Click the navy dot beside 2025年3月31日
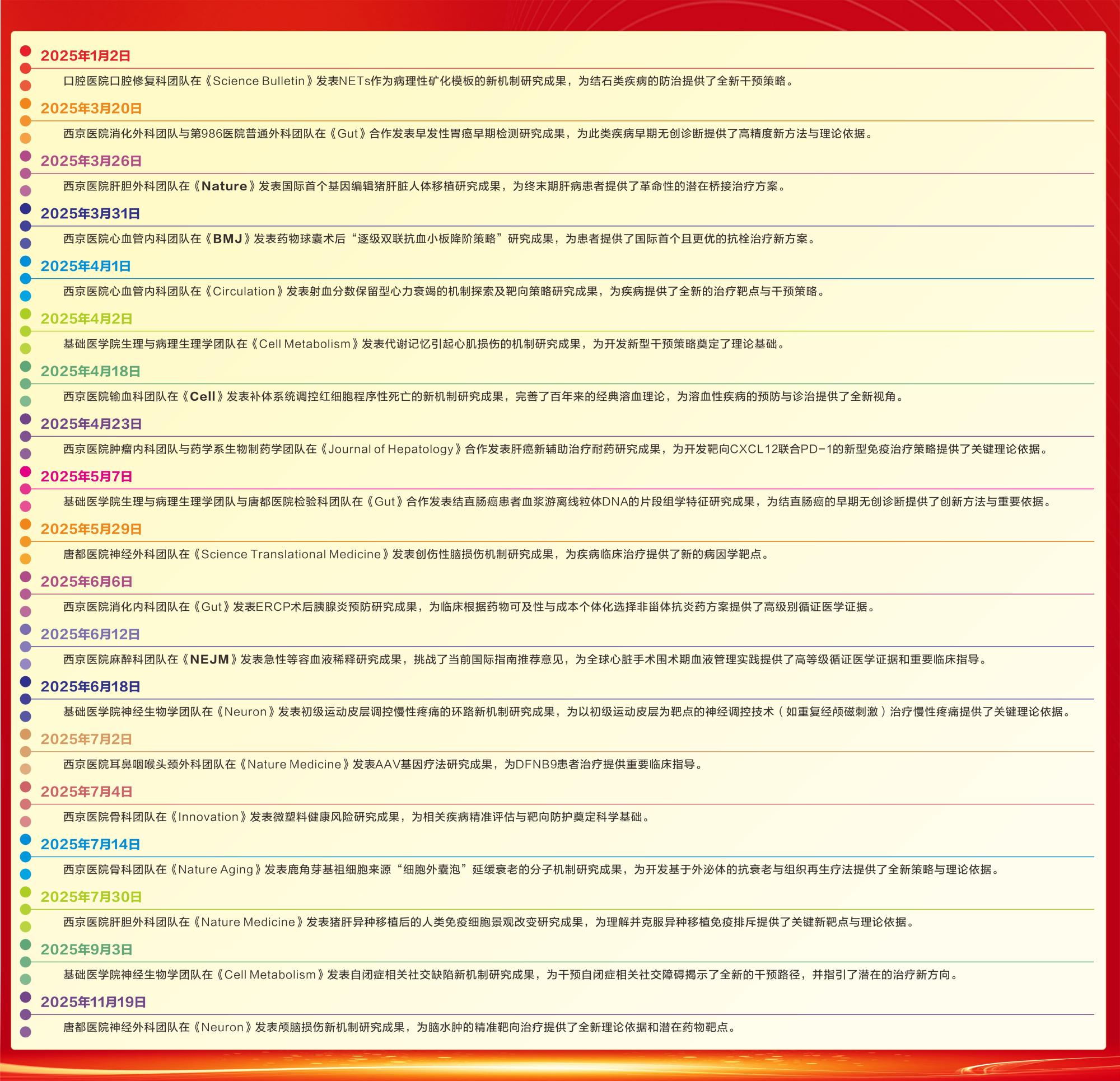The height and width of the screenshot is (1081, 1120). [x=25, y=209]
